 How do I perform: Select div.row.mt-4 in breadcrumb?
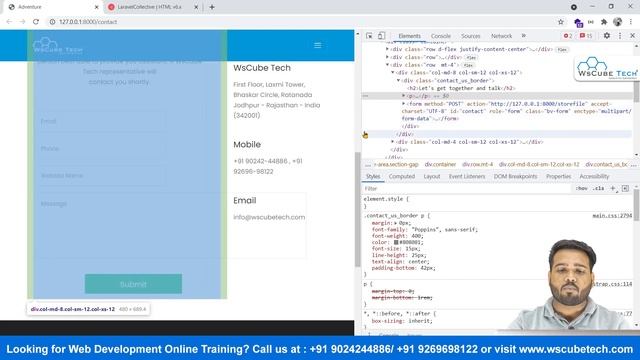tap(478, 164)
